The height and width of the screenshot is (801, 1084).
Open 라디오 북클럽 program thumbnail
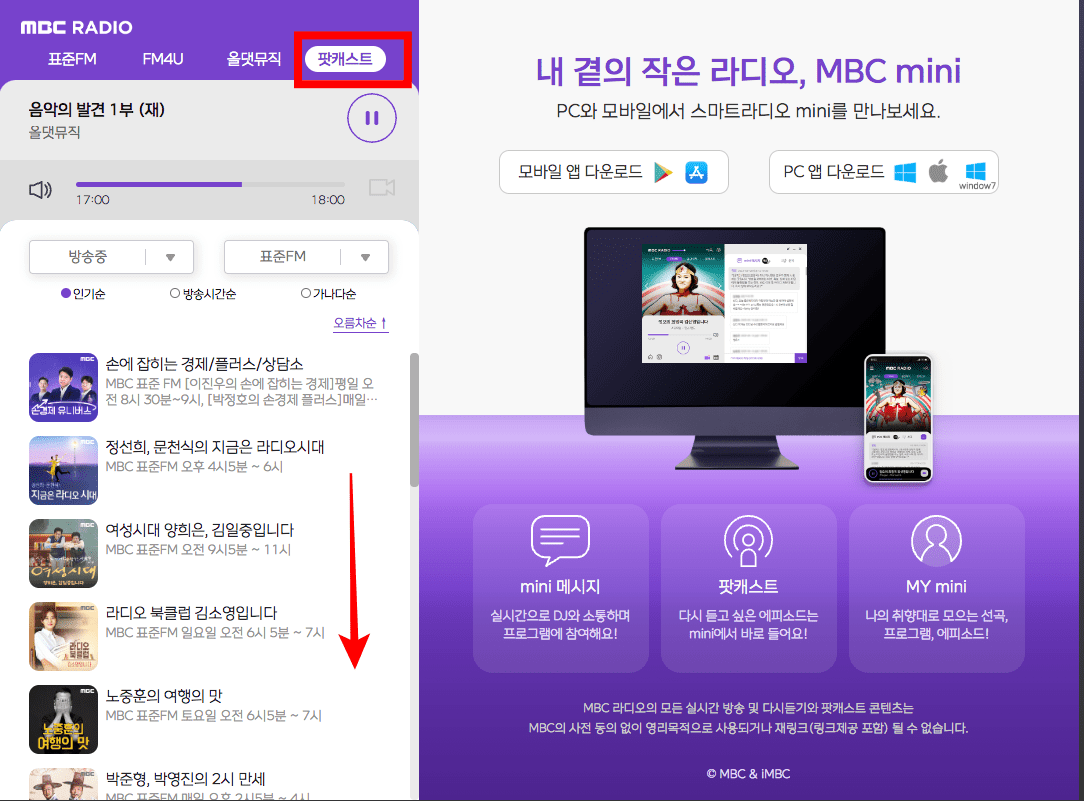coord(64,636)
